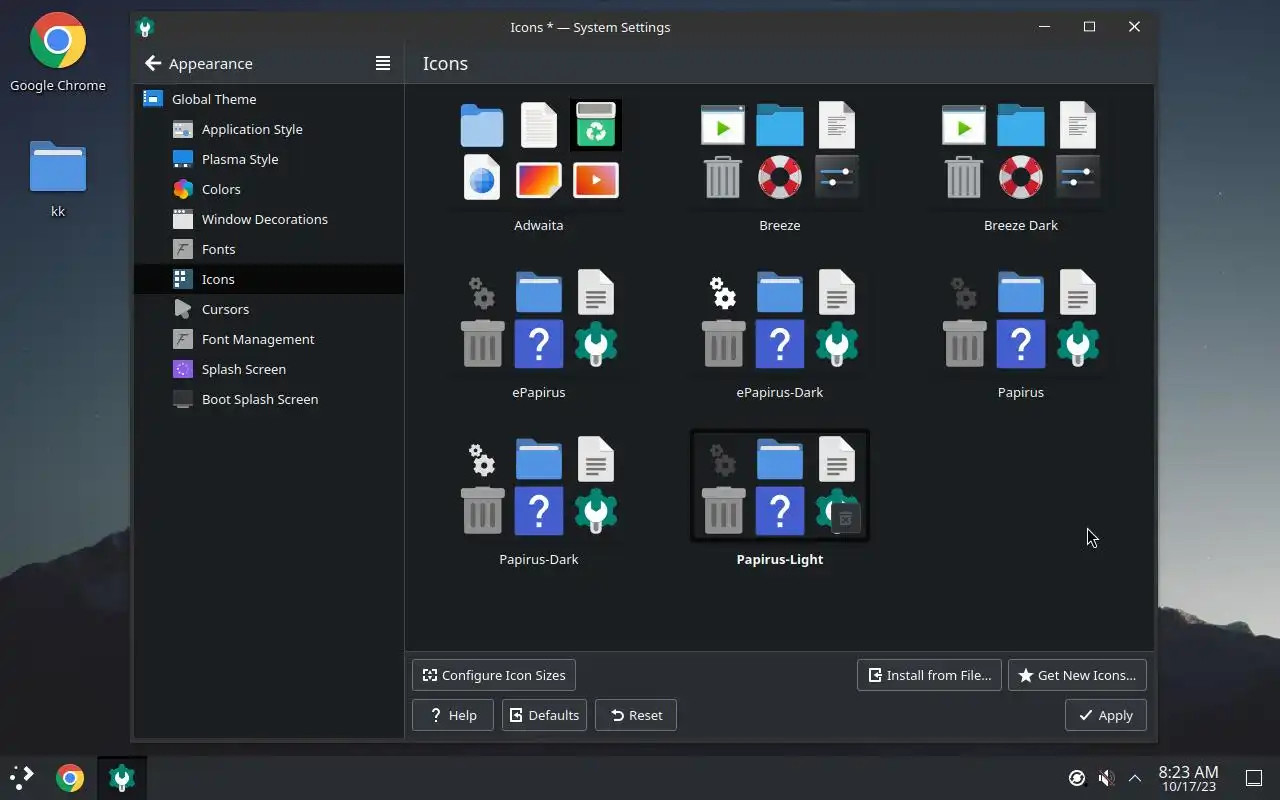Apply the icon theme changes
This screenshot has height=800, width=1280.
point(1106,715)
